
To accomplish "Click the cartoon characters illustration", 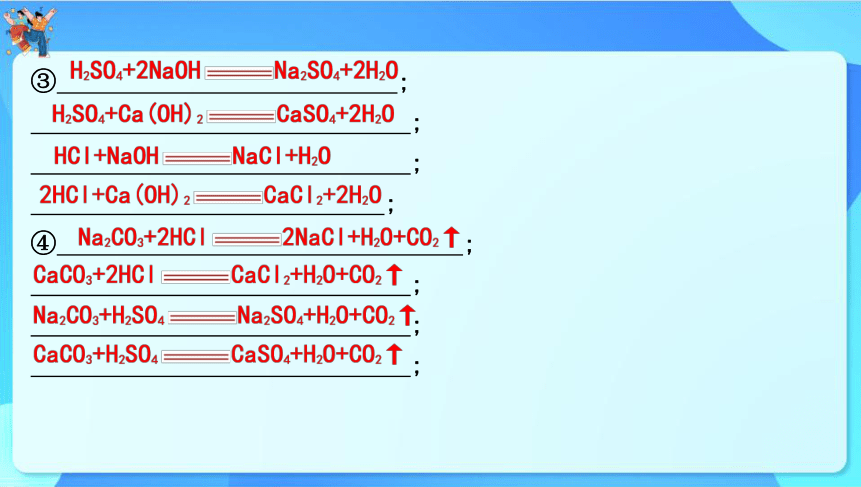I will 30,31.
